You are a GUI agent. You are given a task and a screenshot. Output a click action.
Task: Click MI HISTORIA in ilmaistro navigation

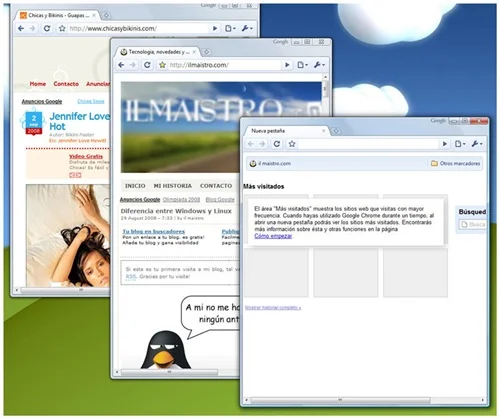173,186
